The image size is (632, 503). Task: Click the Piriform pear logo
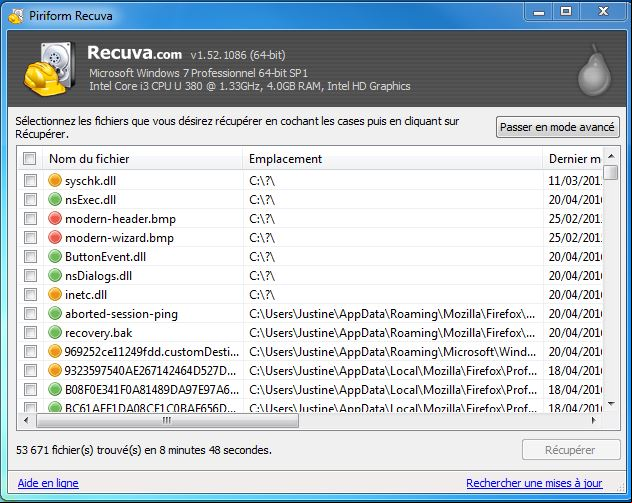[595, 70]
